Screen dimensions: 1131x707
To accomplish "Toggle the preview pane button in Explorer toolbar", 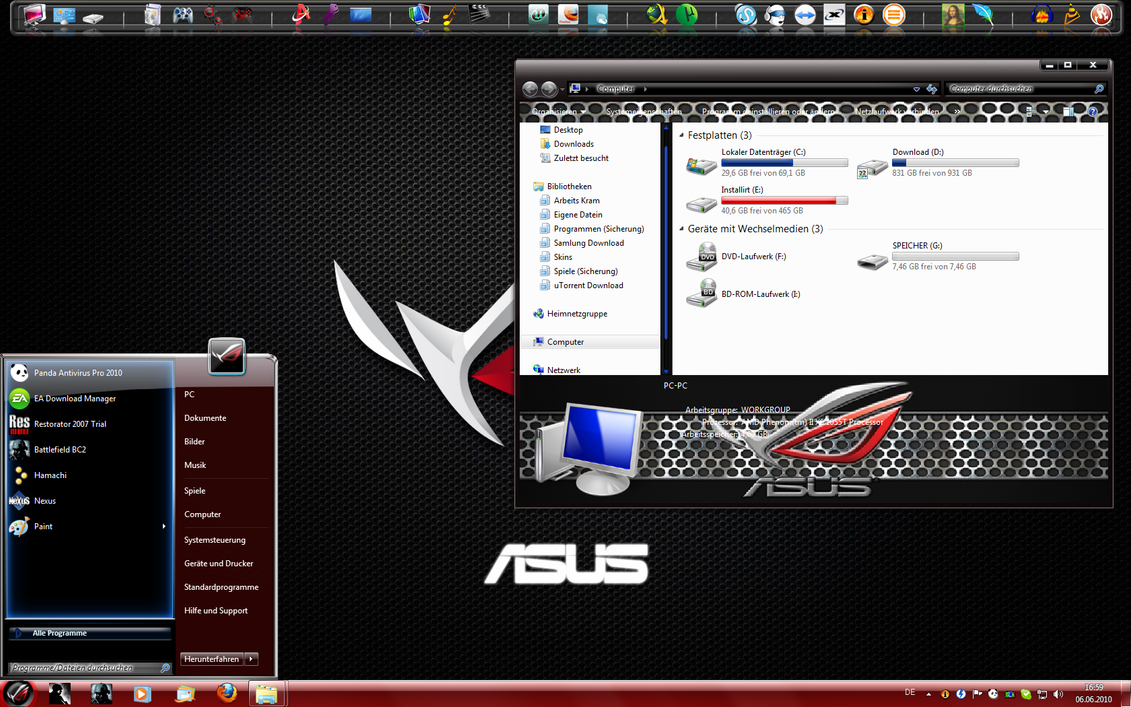I will [1068, 111].
